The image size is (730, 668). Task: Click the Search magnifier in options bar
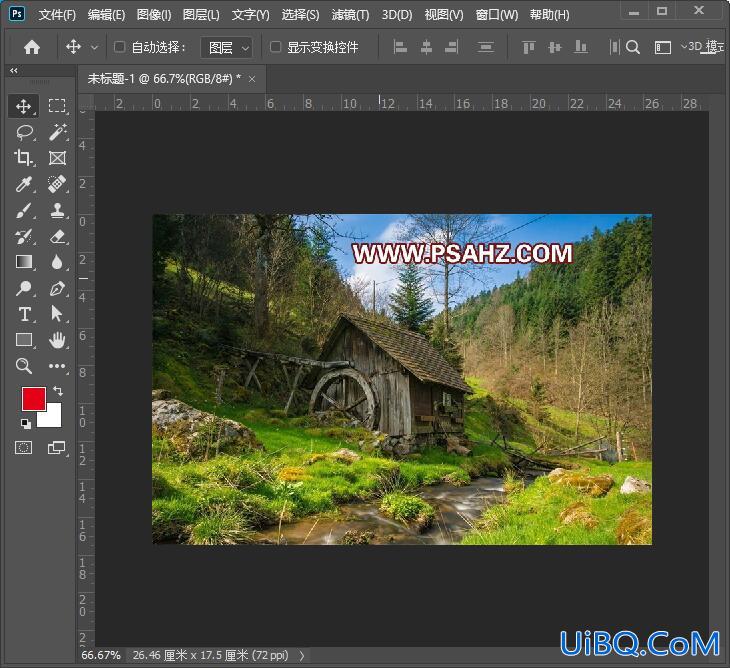tap(633, 47)
